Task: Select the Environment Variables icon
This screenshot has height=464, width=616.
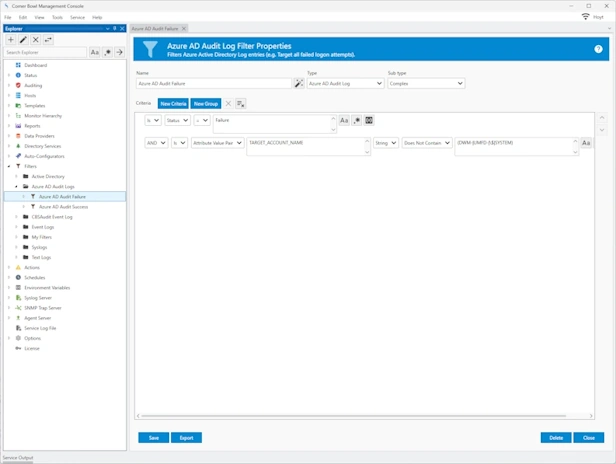Action: click(18, 288)
